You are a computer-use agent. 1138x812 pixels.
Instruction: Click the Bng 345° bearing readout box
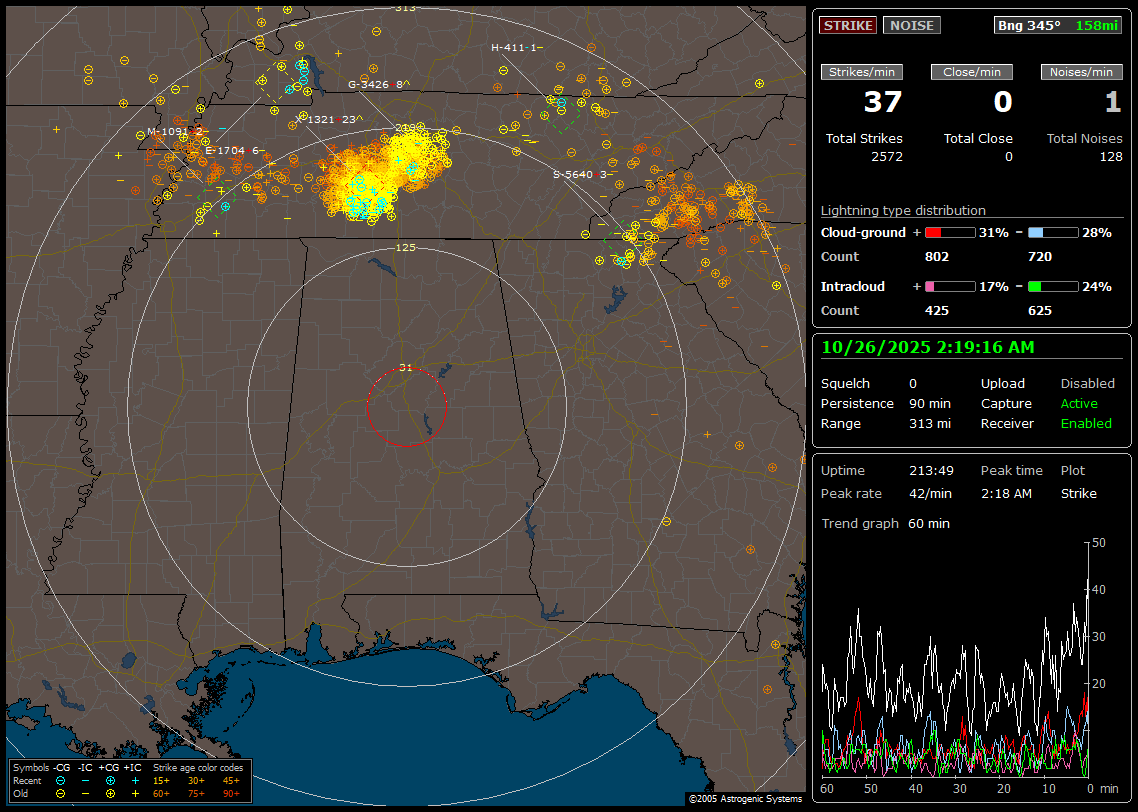point(1057,25)
